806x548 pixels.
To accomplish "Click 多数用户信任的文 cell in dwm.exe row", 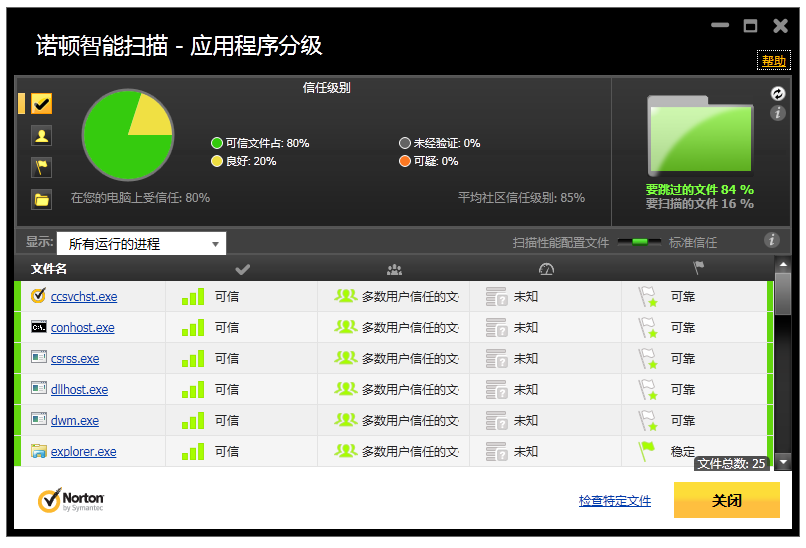I will tap(410, 421).
